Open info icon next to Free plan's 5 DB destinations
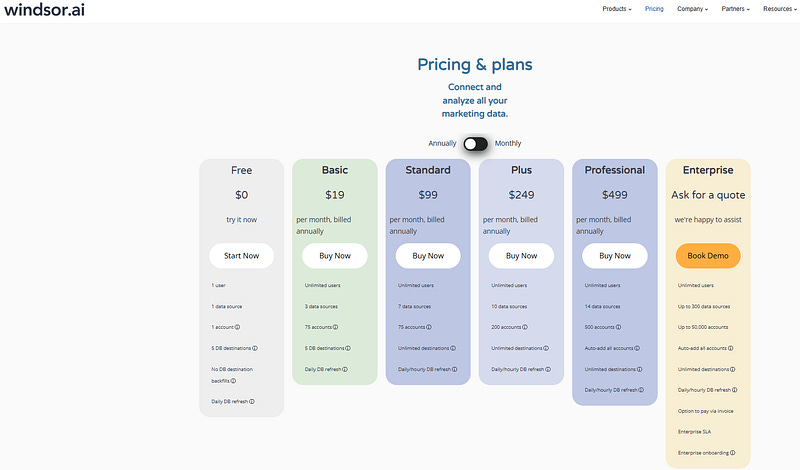This screenshot has width=800, height=470. (x=255, y=348)
